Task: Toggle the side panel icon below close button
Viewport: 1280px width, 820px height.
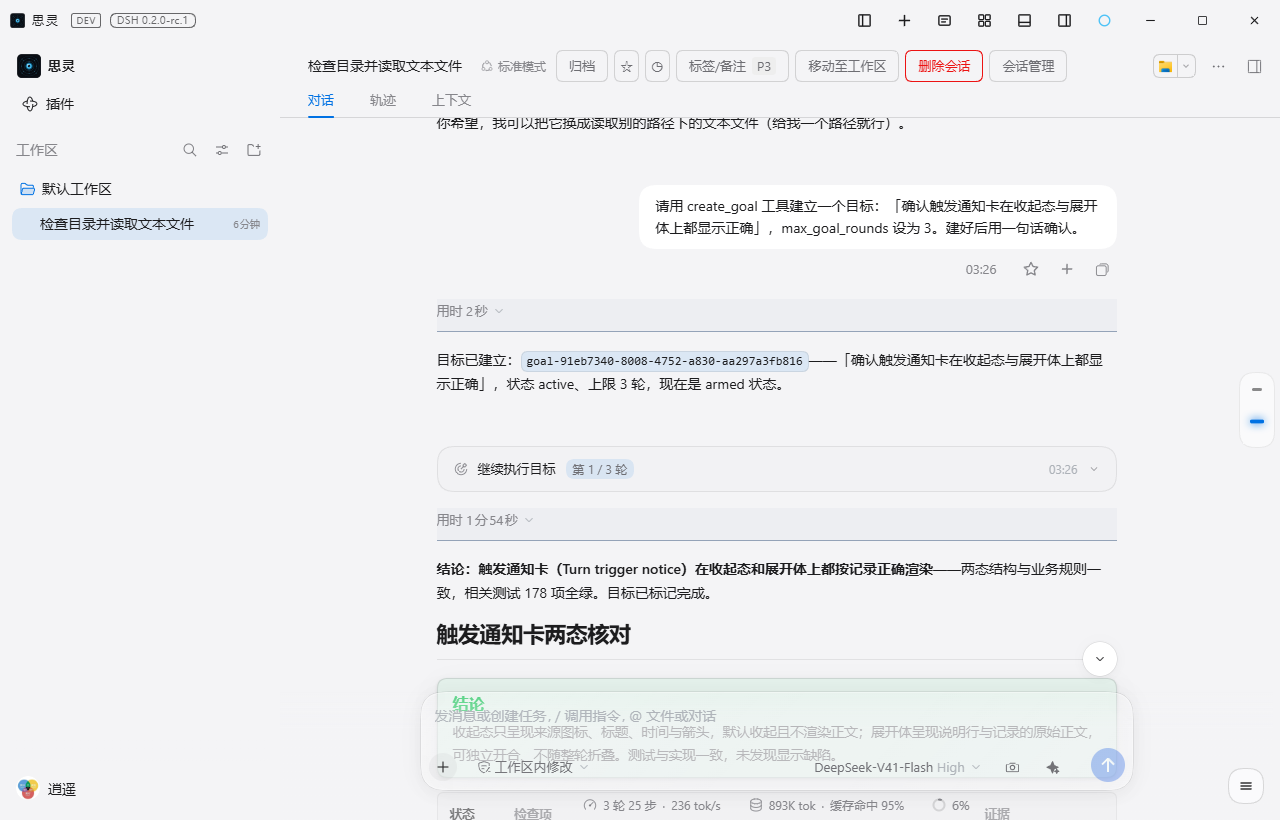Action: coord(1254,66)
